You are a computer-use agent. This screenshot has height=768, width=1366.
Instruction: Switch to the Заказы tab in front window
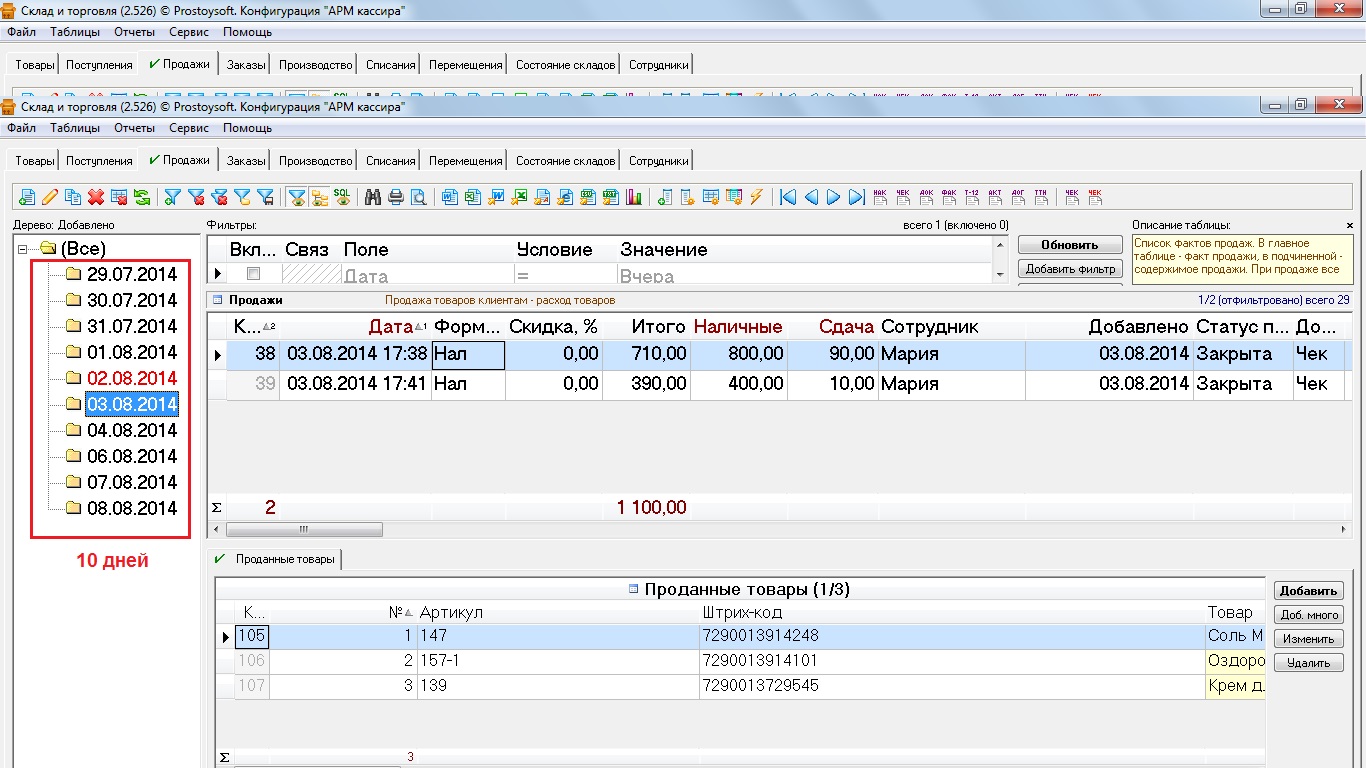point(246,161)
